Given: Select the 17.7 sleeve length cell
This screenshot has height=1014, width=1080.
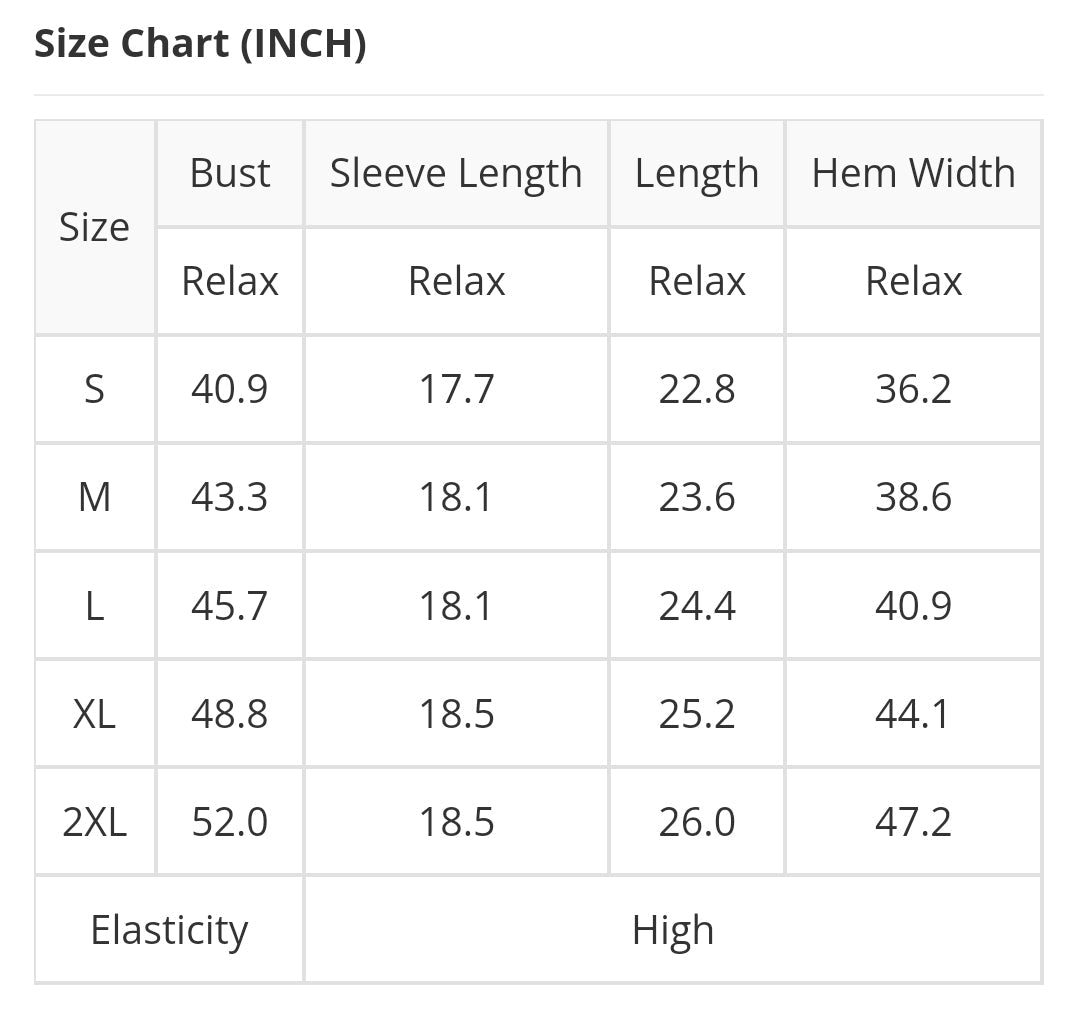Looking at the screenshot, I should pos(456,389).
